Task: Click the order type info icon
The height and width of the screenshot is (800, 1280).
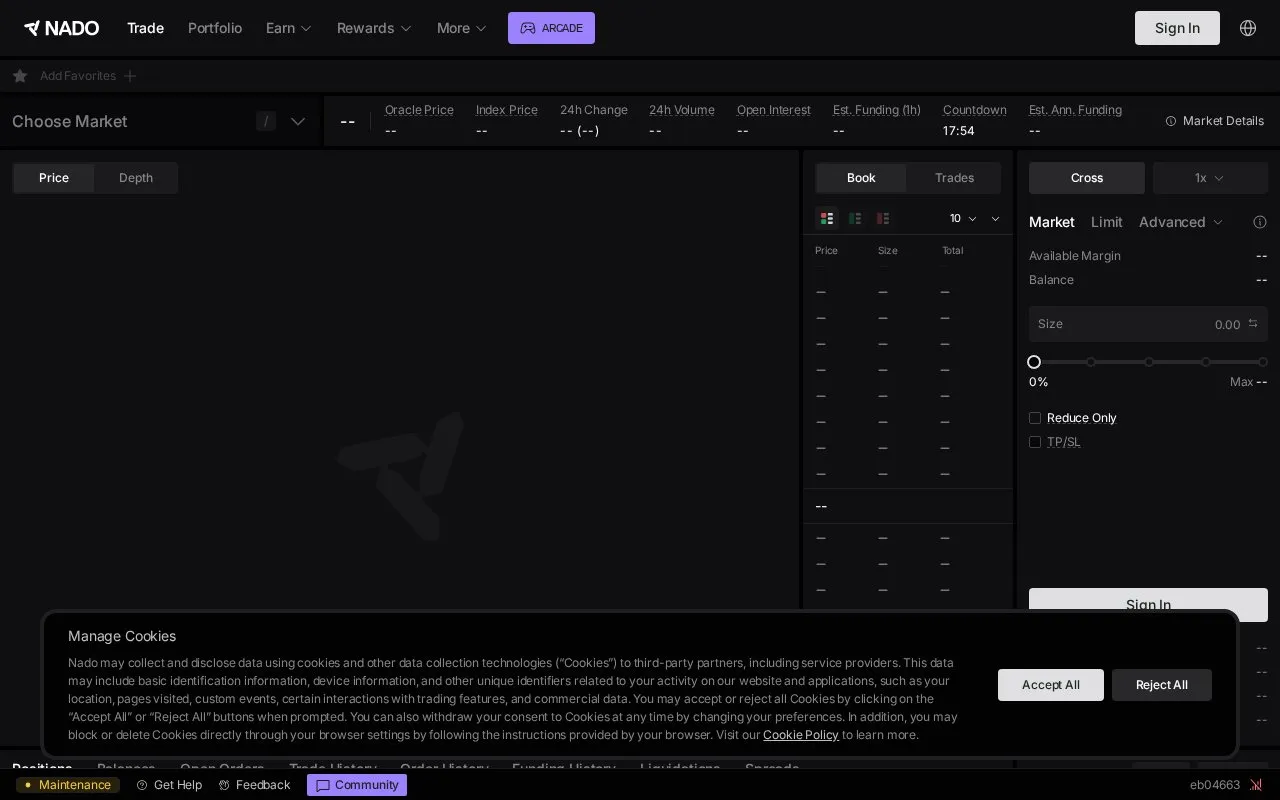Action: pyautogui.click(x=1260, y=222)
